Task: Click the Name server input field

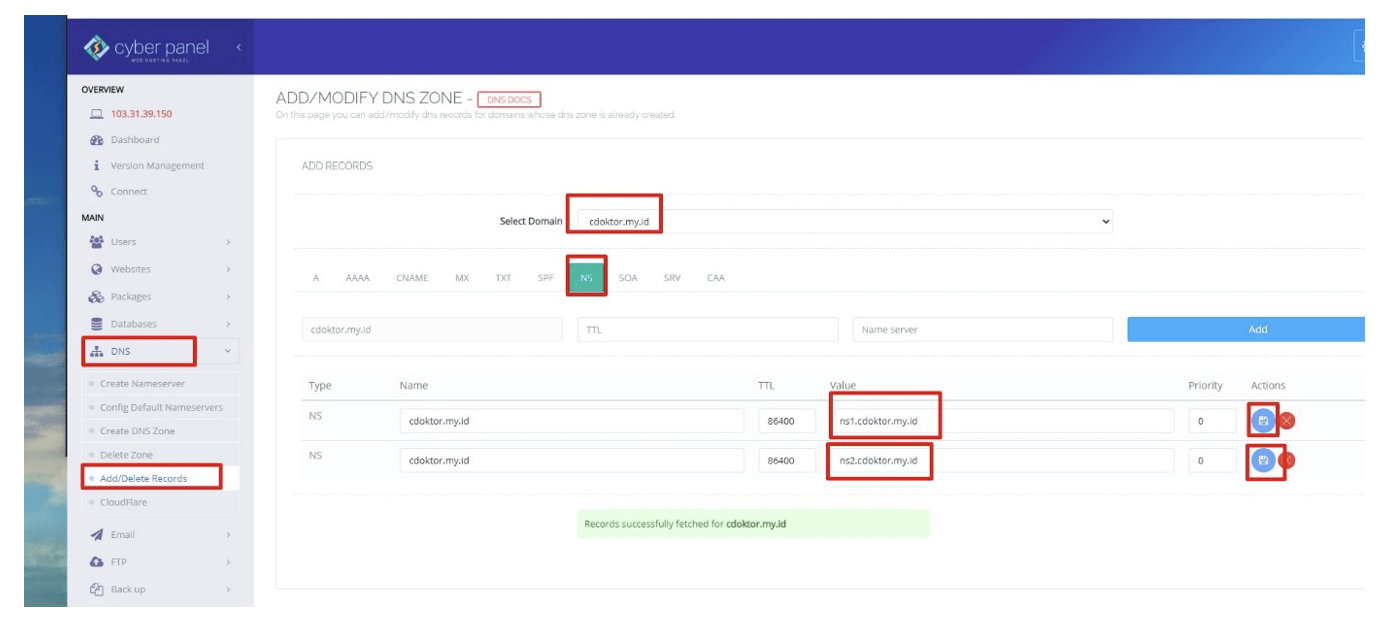Action: pyautogui.click(x=982, y=327)
